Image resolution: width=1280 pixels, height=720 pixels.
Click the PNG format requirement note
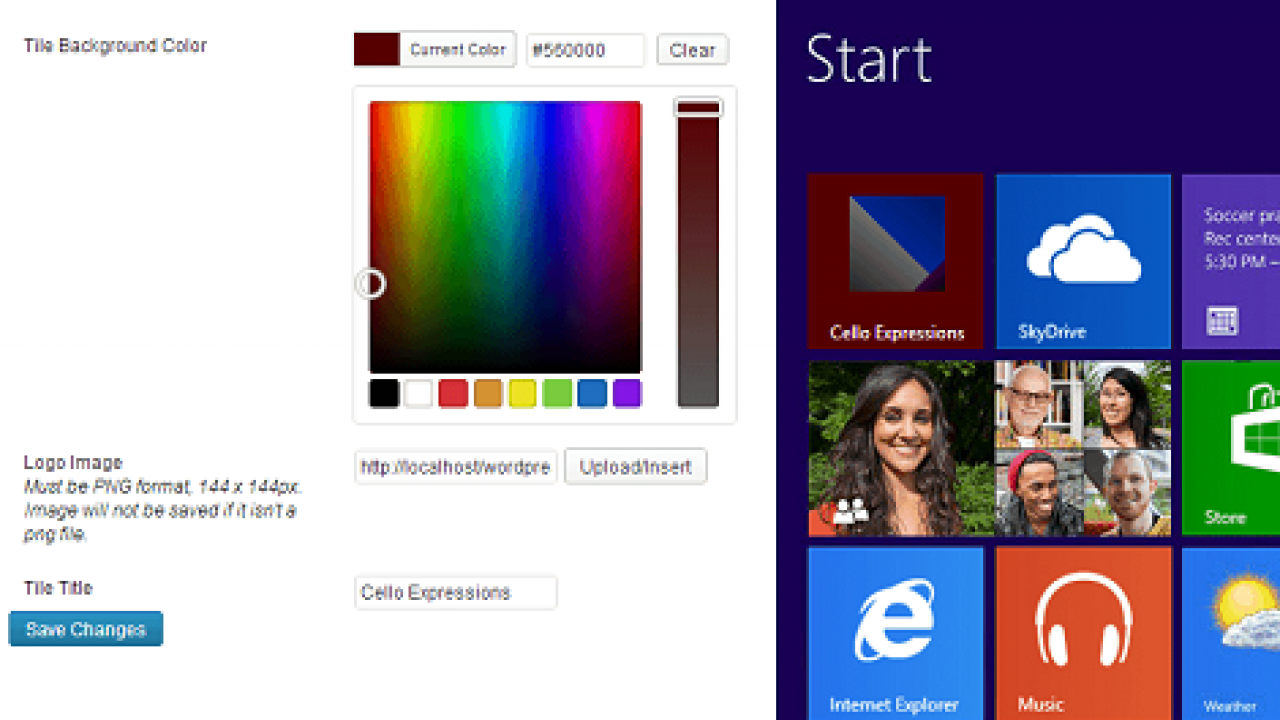(163, 511)
